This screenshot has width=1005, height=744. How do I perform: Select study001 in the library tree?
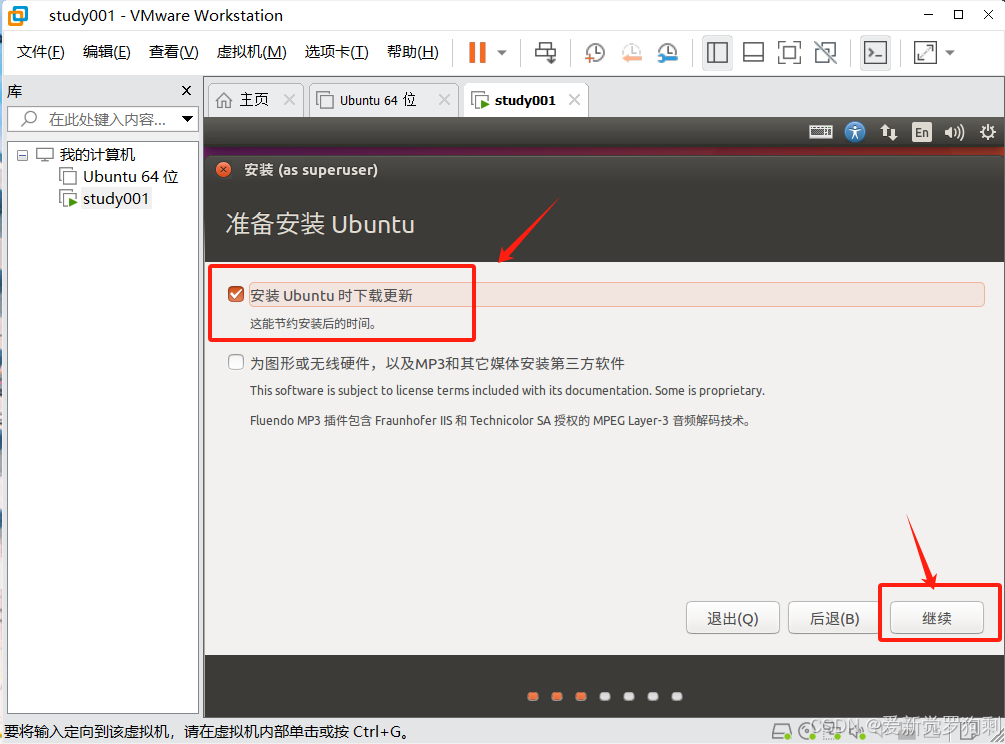click(x=115, y=199)
